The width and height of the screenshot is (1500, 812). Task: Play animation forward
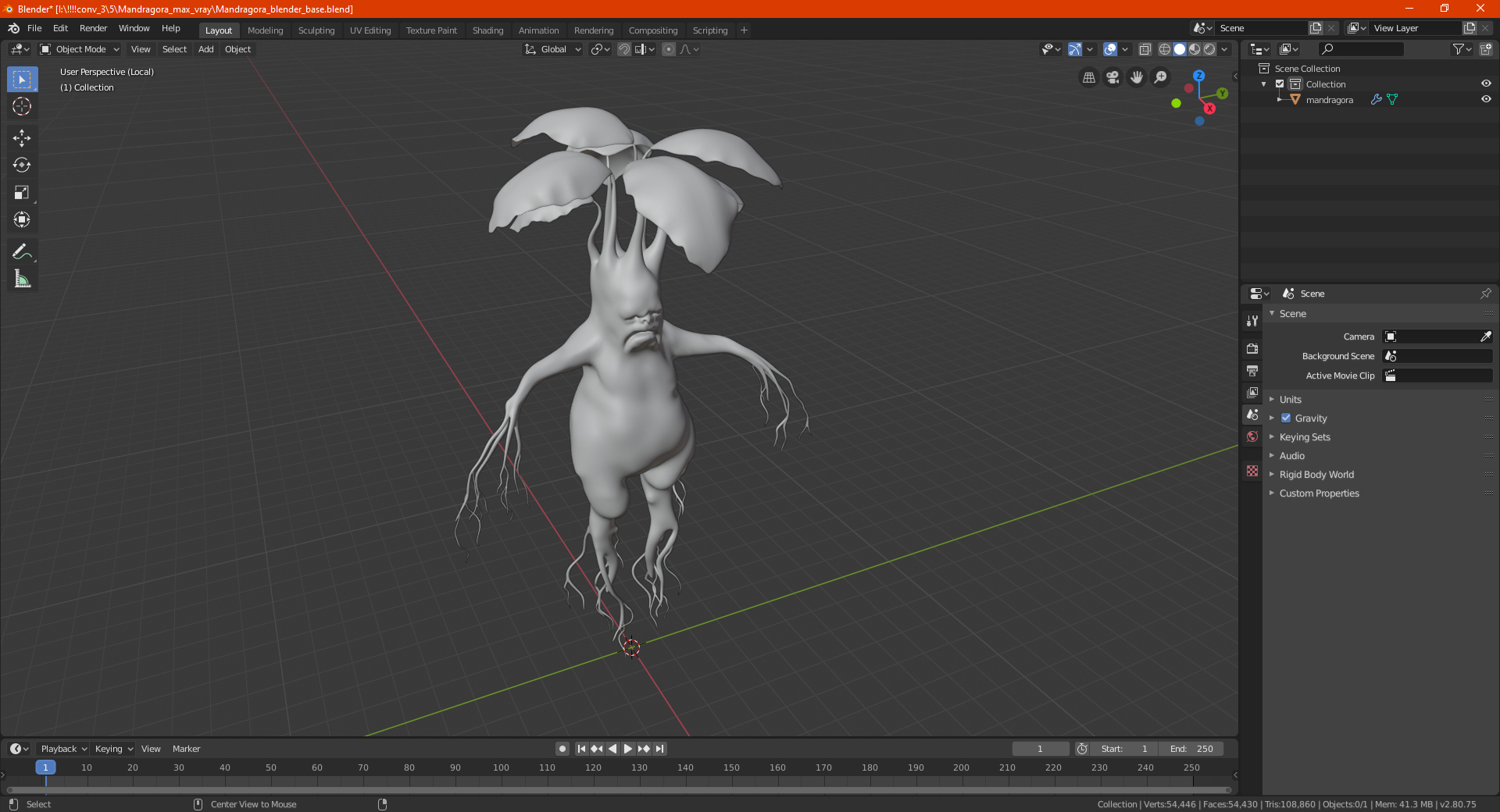[x=628, y=749]
